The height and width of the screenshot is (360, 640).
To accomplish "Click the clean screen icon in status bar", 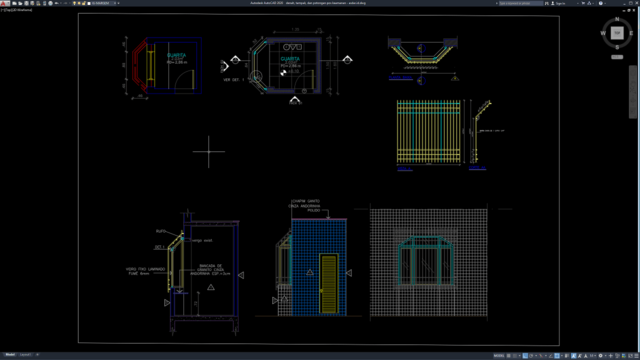I will [x=631, y=356].
